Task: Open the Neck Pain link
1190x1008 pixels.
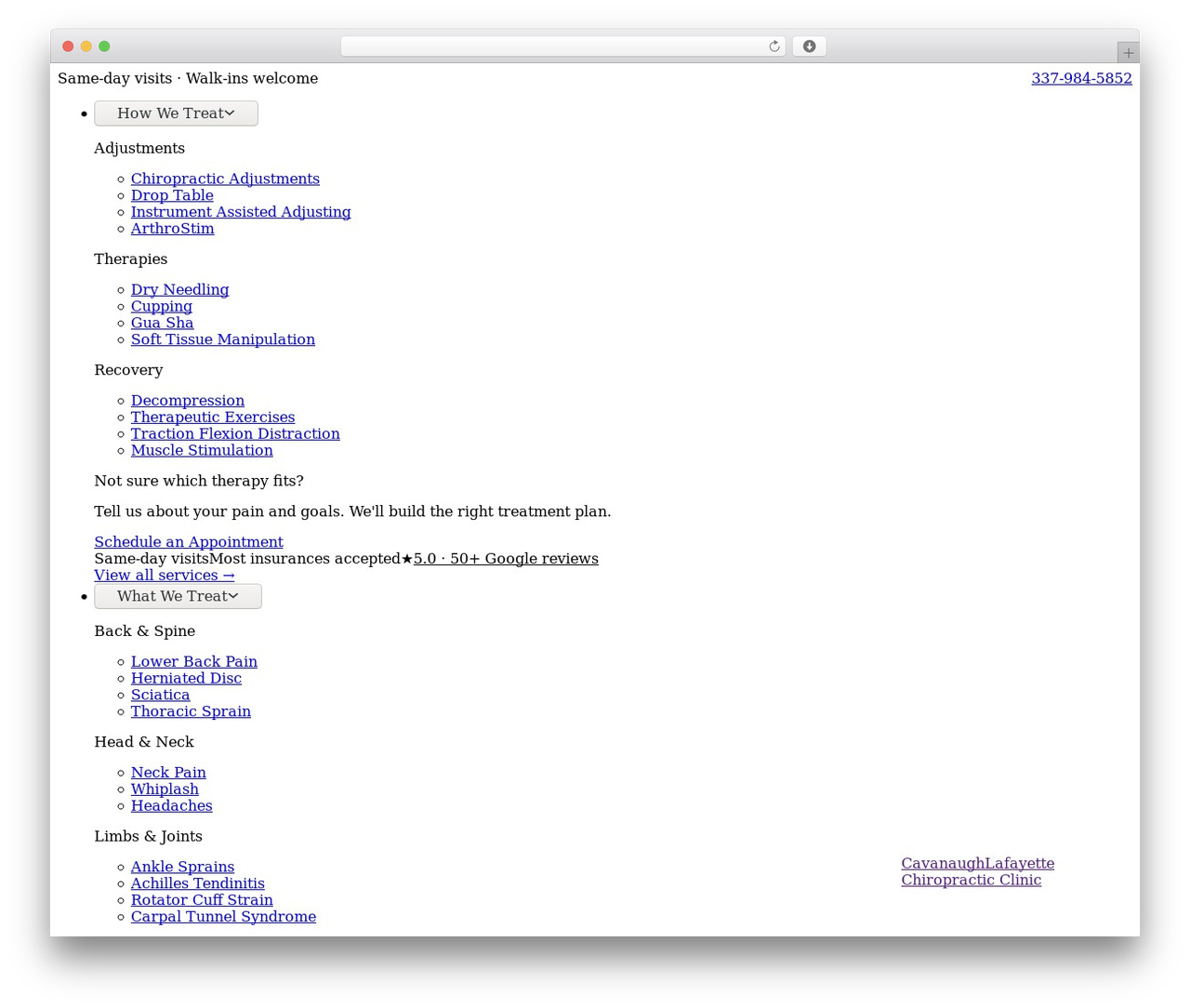Action: (x=168, y=773)
